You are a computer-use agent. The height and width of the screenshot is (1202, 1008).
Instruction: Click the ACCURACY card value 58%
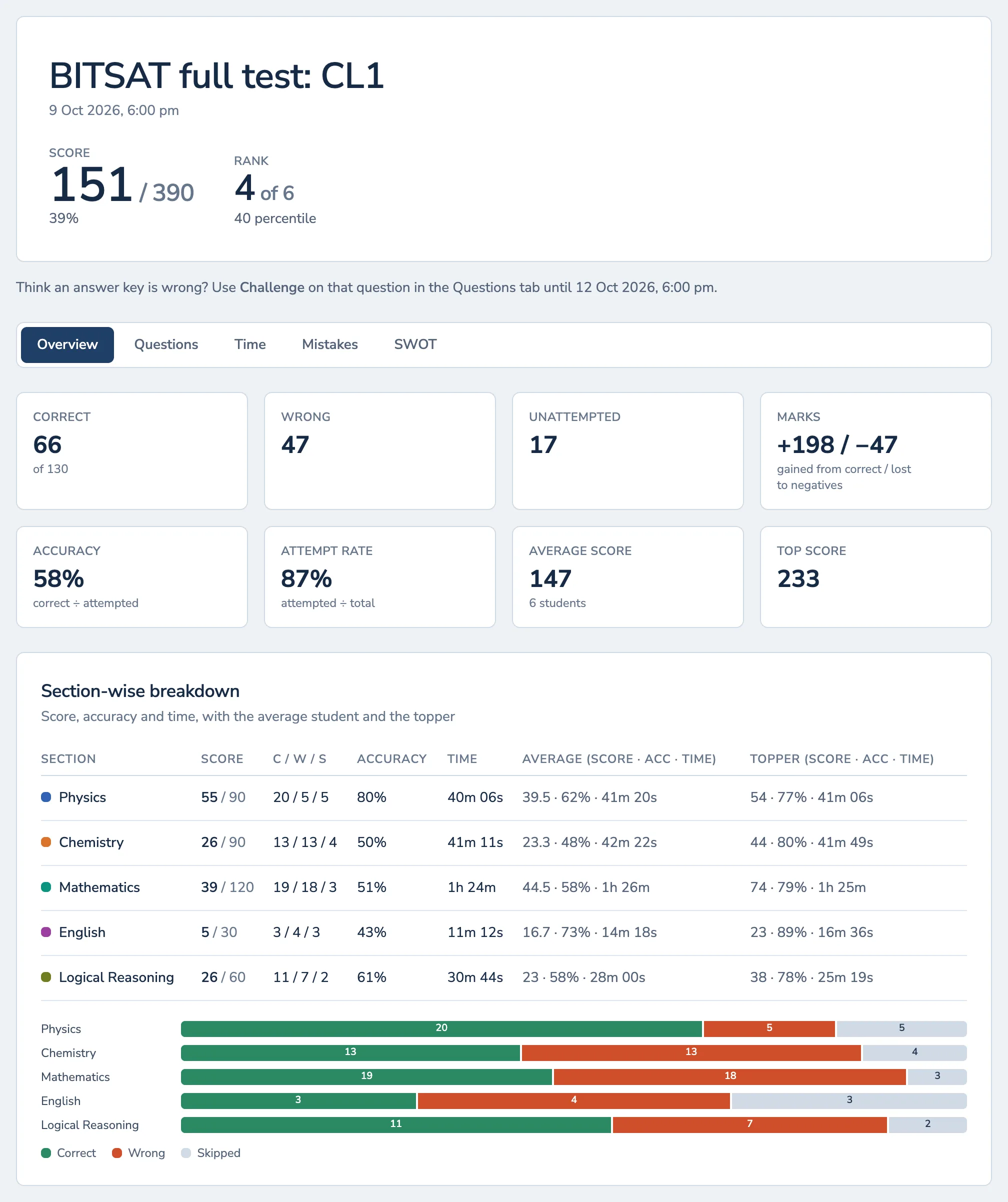tap(58, 578)
